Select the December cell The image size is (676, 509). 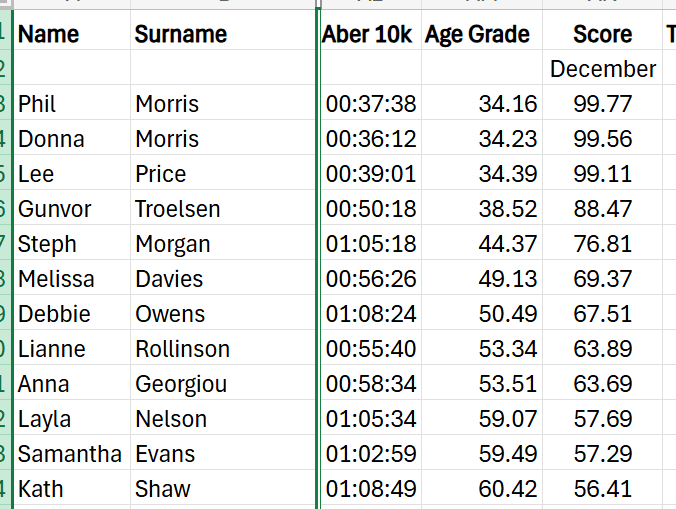[x=602, y=69]
